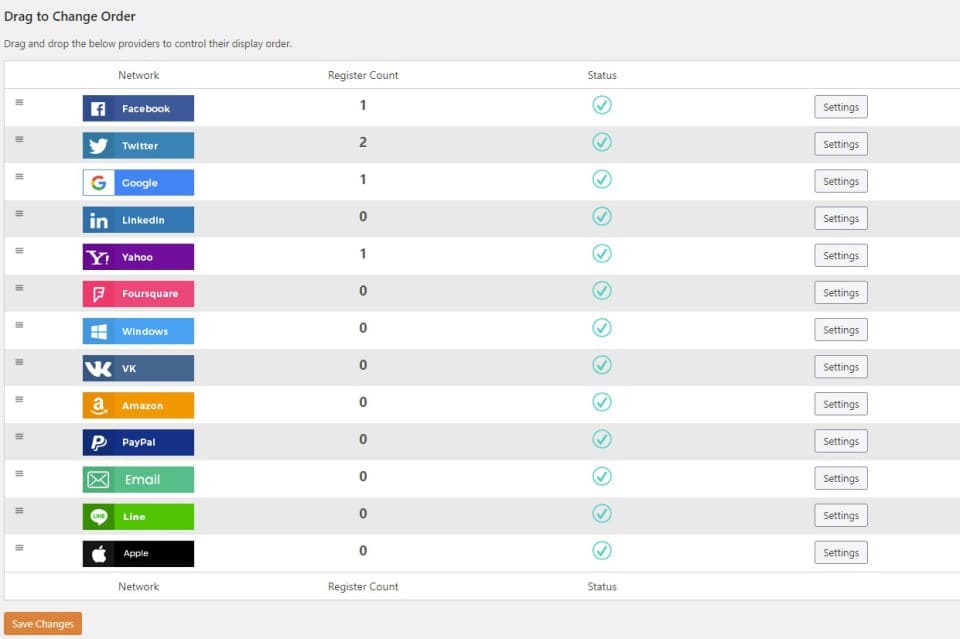The width and height of the screenshot is (960, 639).
Task: Grab the drag handle for Windows row
Action: 20,325
